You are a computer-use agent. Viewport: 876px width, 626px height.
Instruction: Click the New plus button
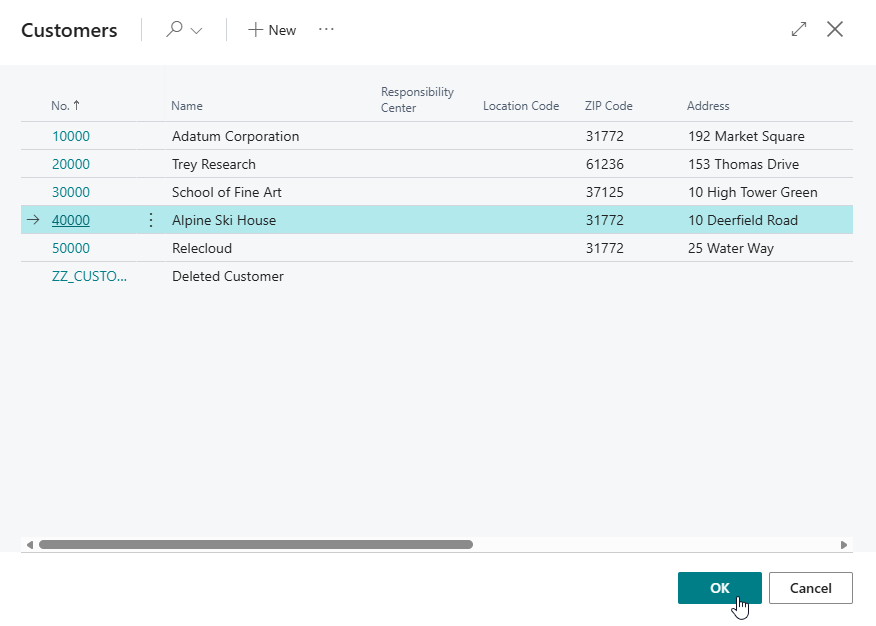click(272, 30)
